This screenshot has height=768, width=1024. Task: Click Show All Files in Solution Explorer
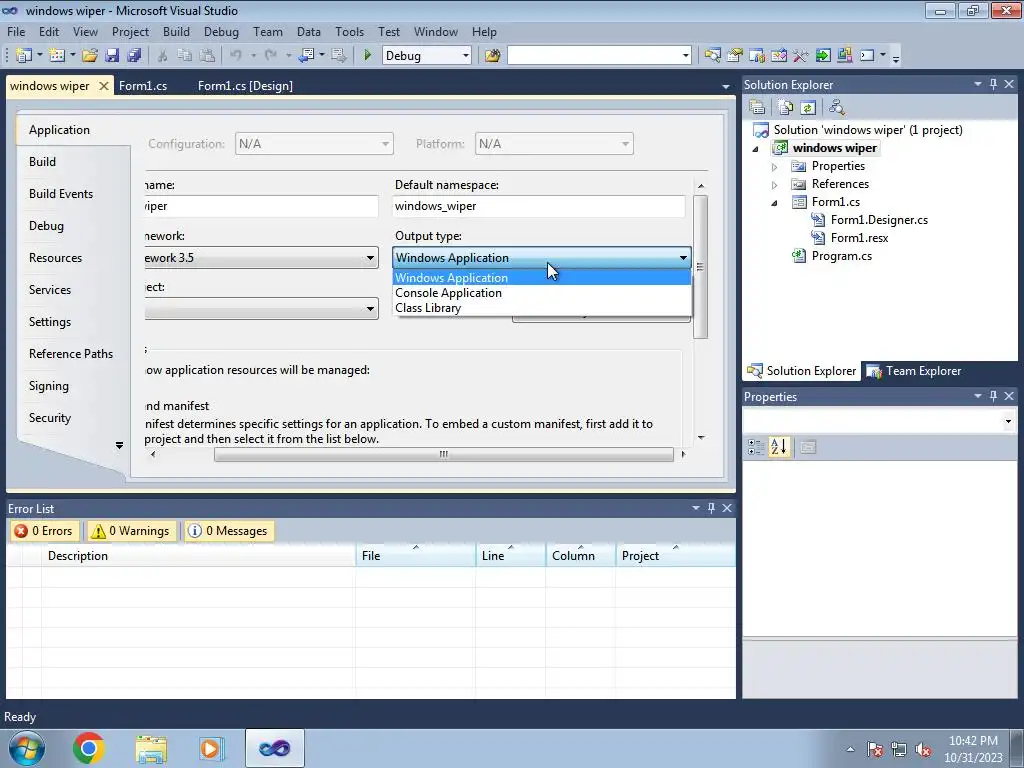(786, 108)
